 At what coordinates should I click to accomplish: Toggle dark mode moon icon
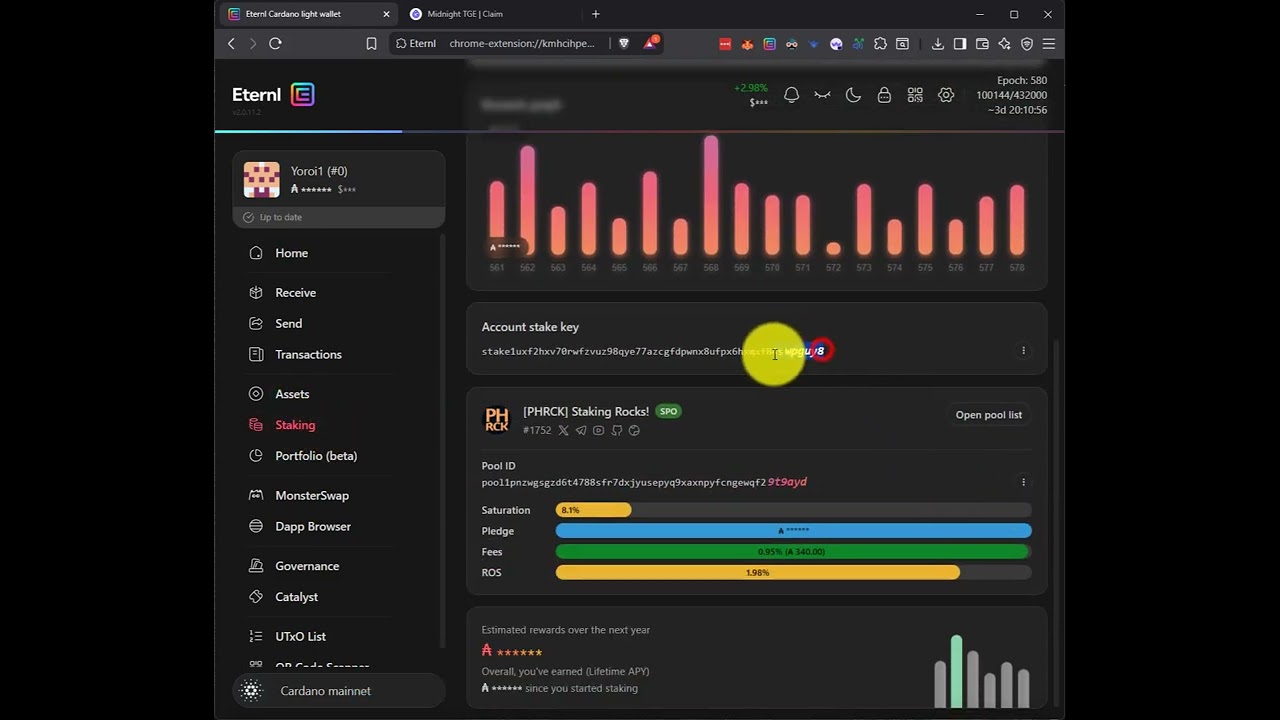click(853, 95)
